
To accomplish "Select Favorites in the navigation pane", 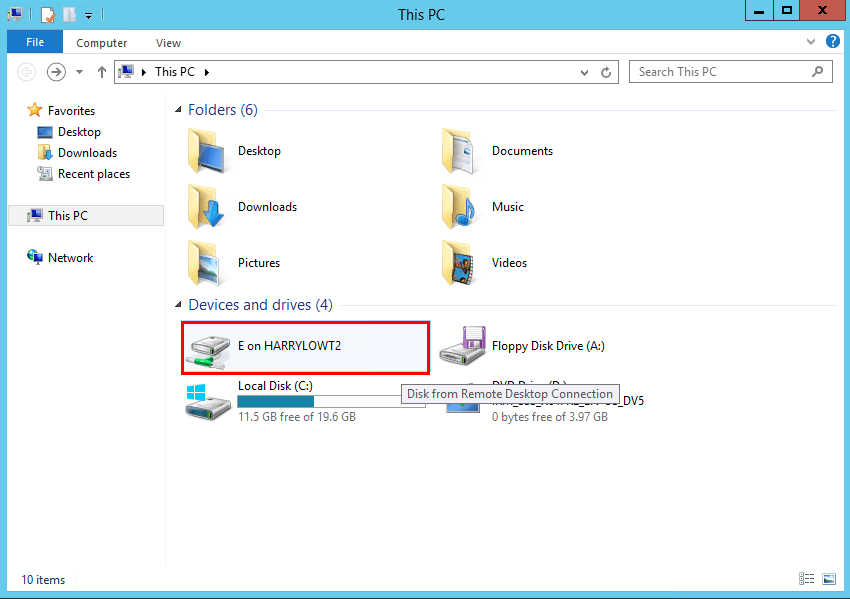I will [71, 111].
